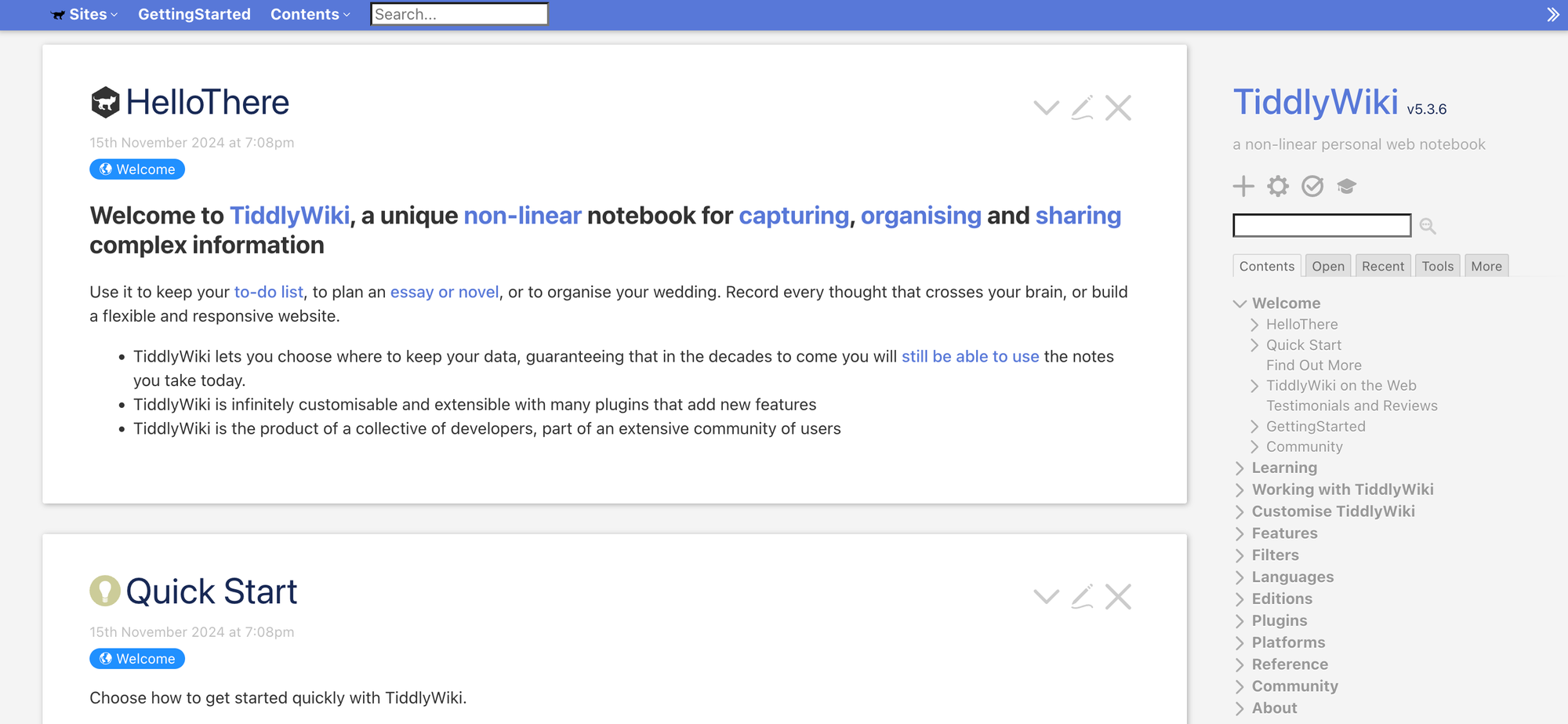Expand HelloThere in the contents tree
The height and width of the screenshot is (724, 1568).
(x=1254, y=325)
